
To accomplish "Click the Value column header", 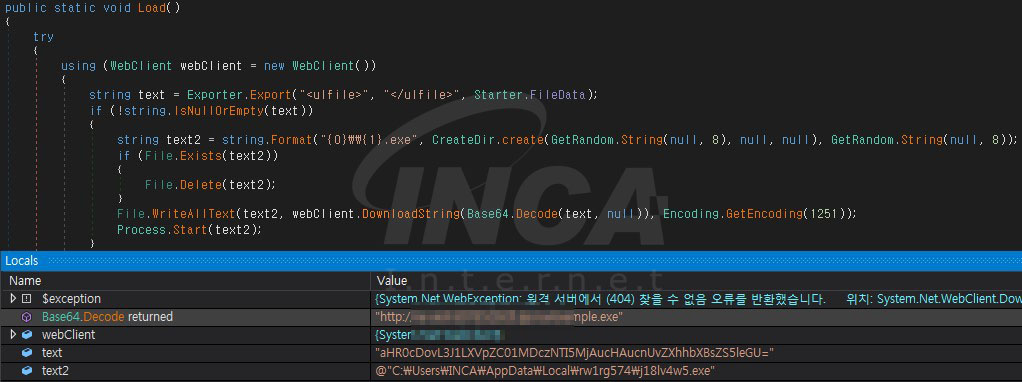I will (x=392, y=281).
